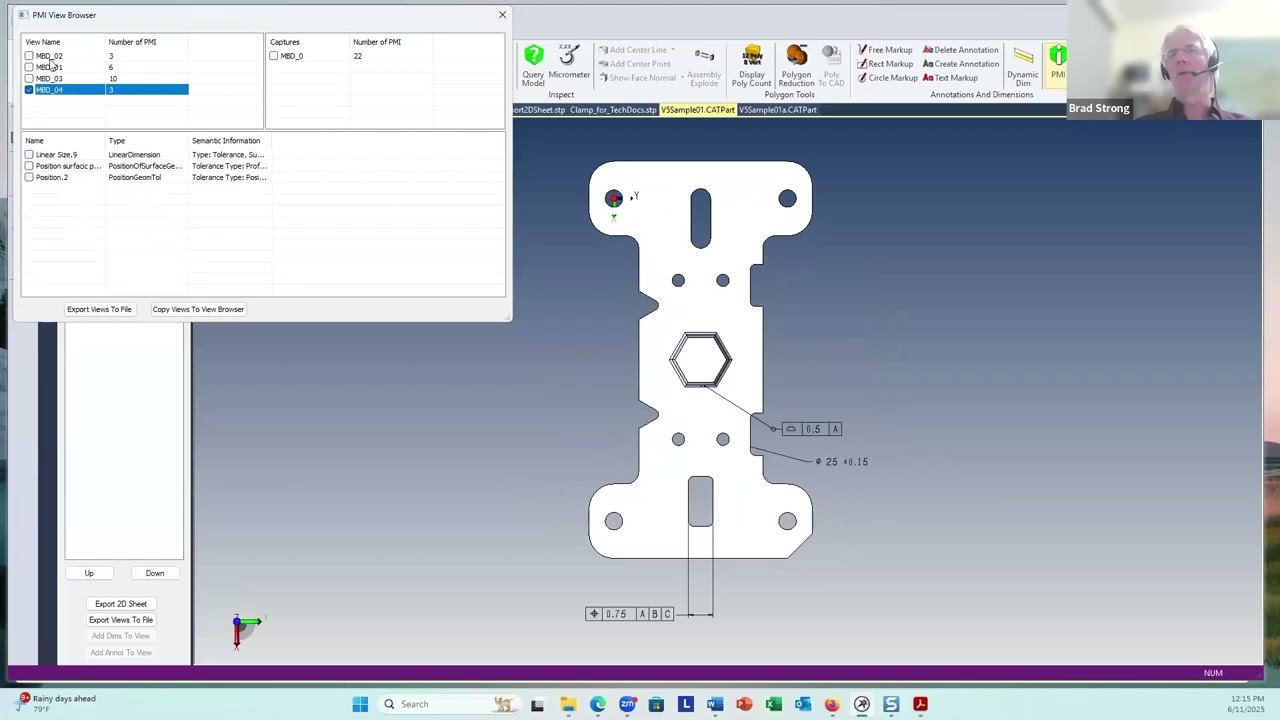Screen dimensions: 1280x720
Task: Switch to the V5Sample01.CATPart tab
Action: click(697, 110)
